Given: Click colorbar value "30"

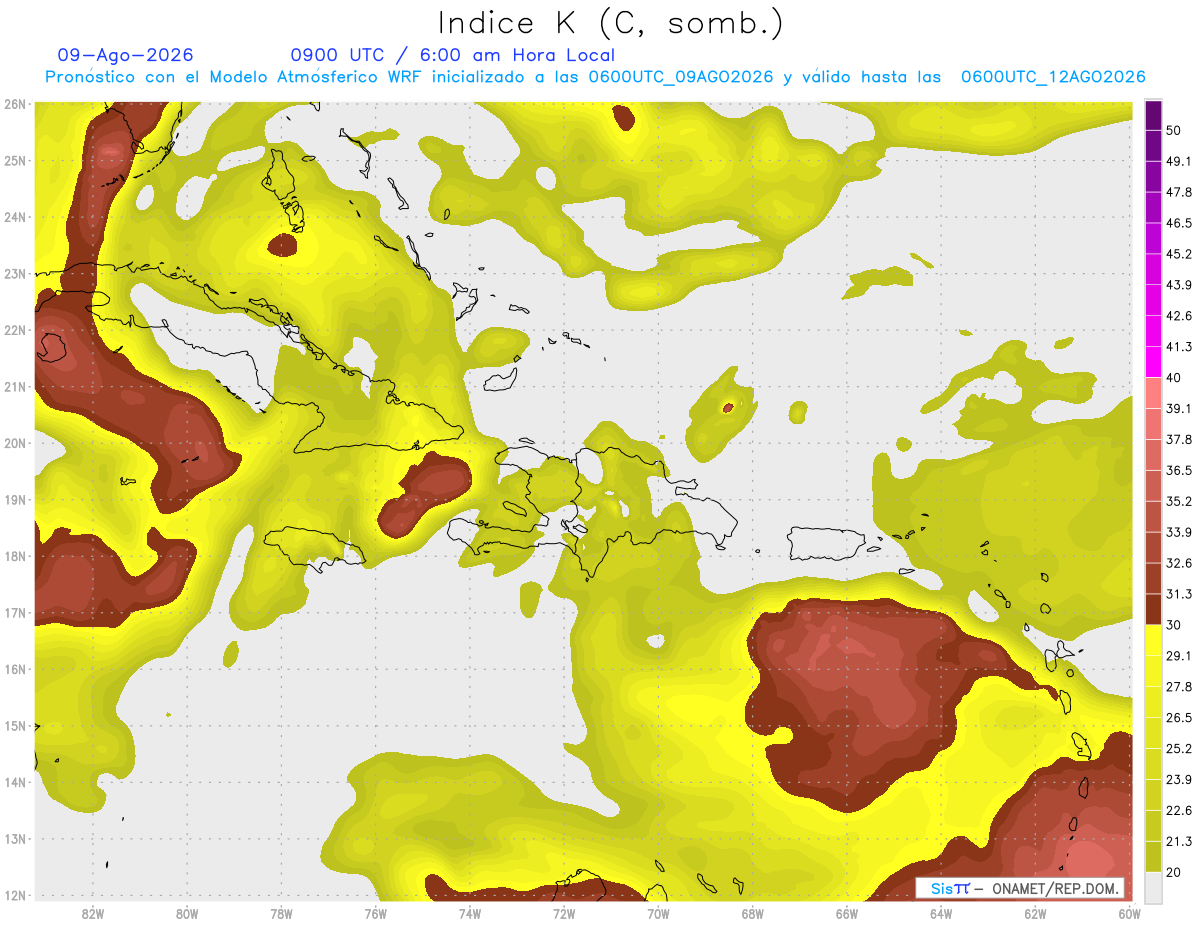Looking at the screenshot, I should click(1175, 625).
